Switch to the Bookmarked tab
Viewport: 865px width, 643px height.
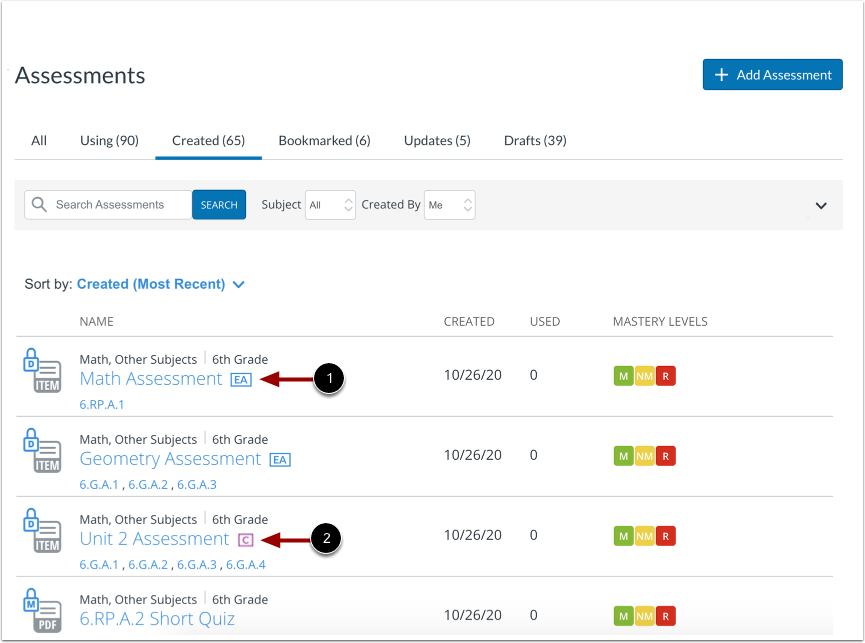coord(324,140)
